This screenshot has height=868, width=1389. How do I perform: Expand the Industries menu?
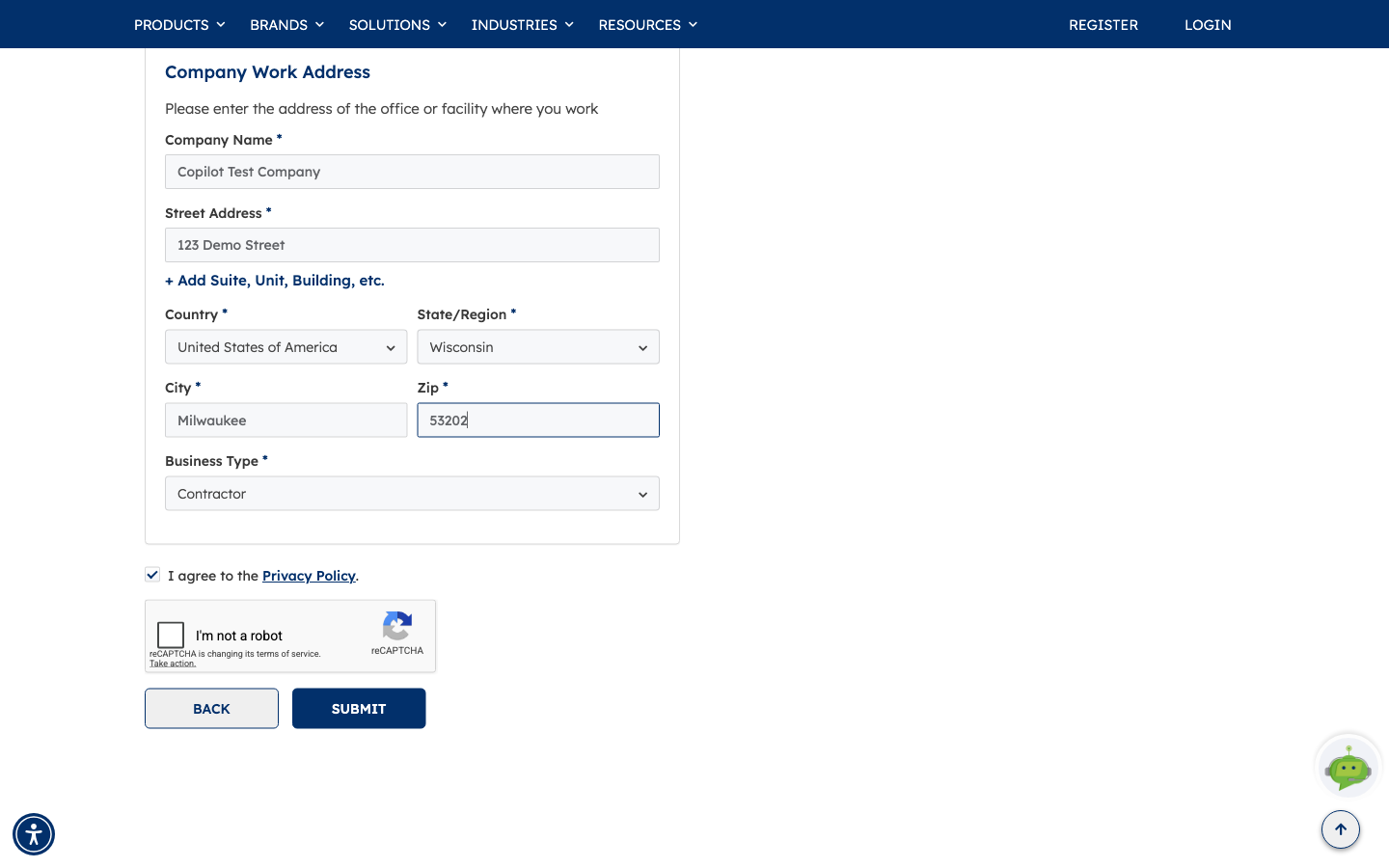(522, 25)
